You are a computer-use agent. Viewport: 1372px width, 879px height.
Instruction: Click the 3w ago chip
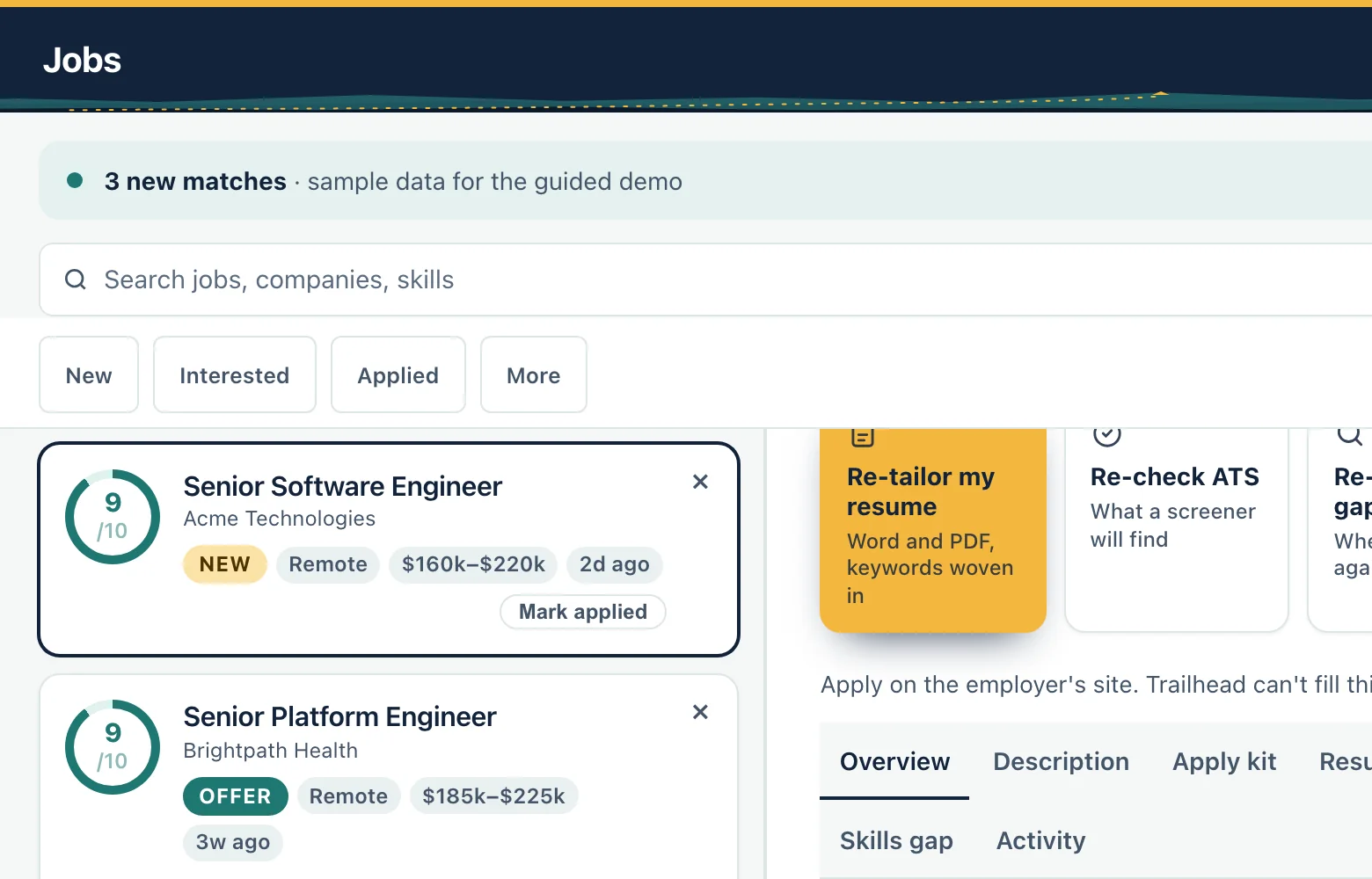point(233,842)
